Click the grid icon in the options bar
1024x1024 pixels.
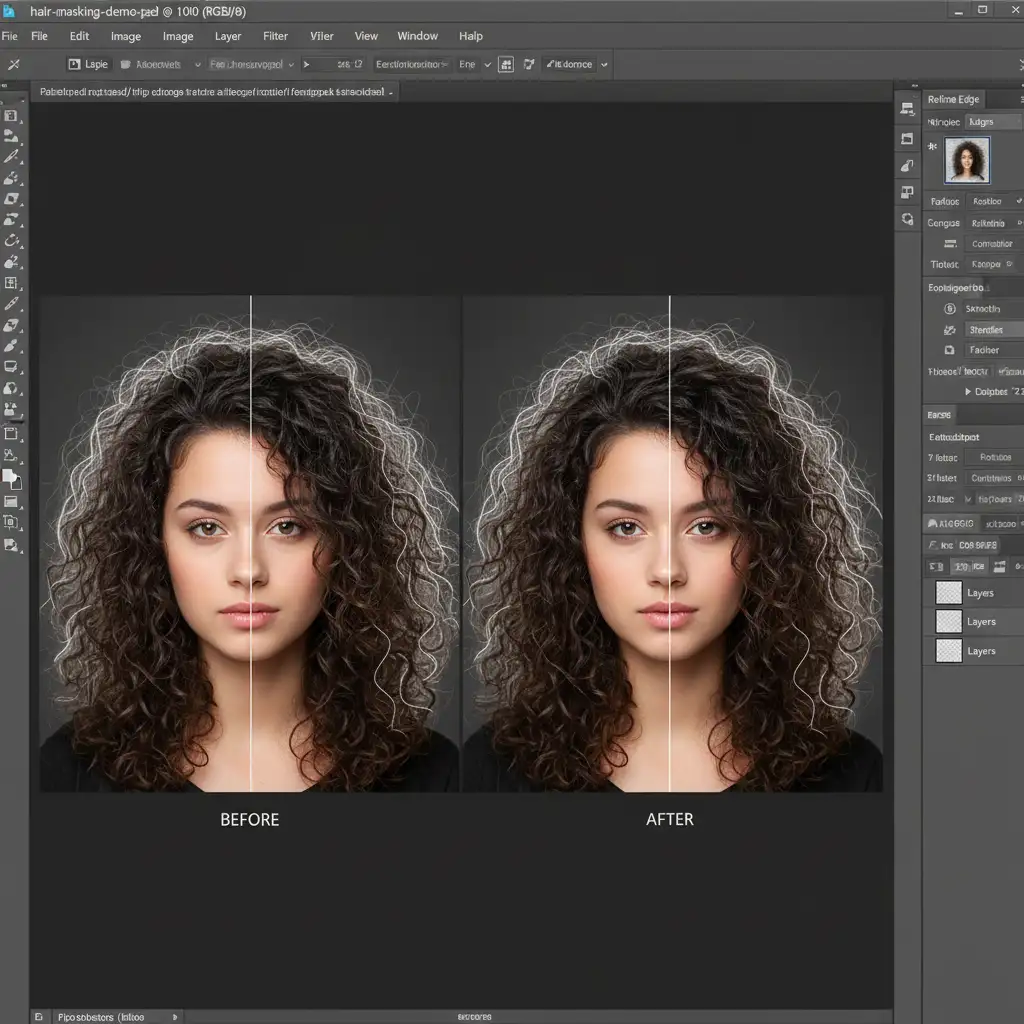(x=506, y=64)
